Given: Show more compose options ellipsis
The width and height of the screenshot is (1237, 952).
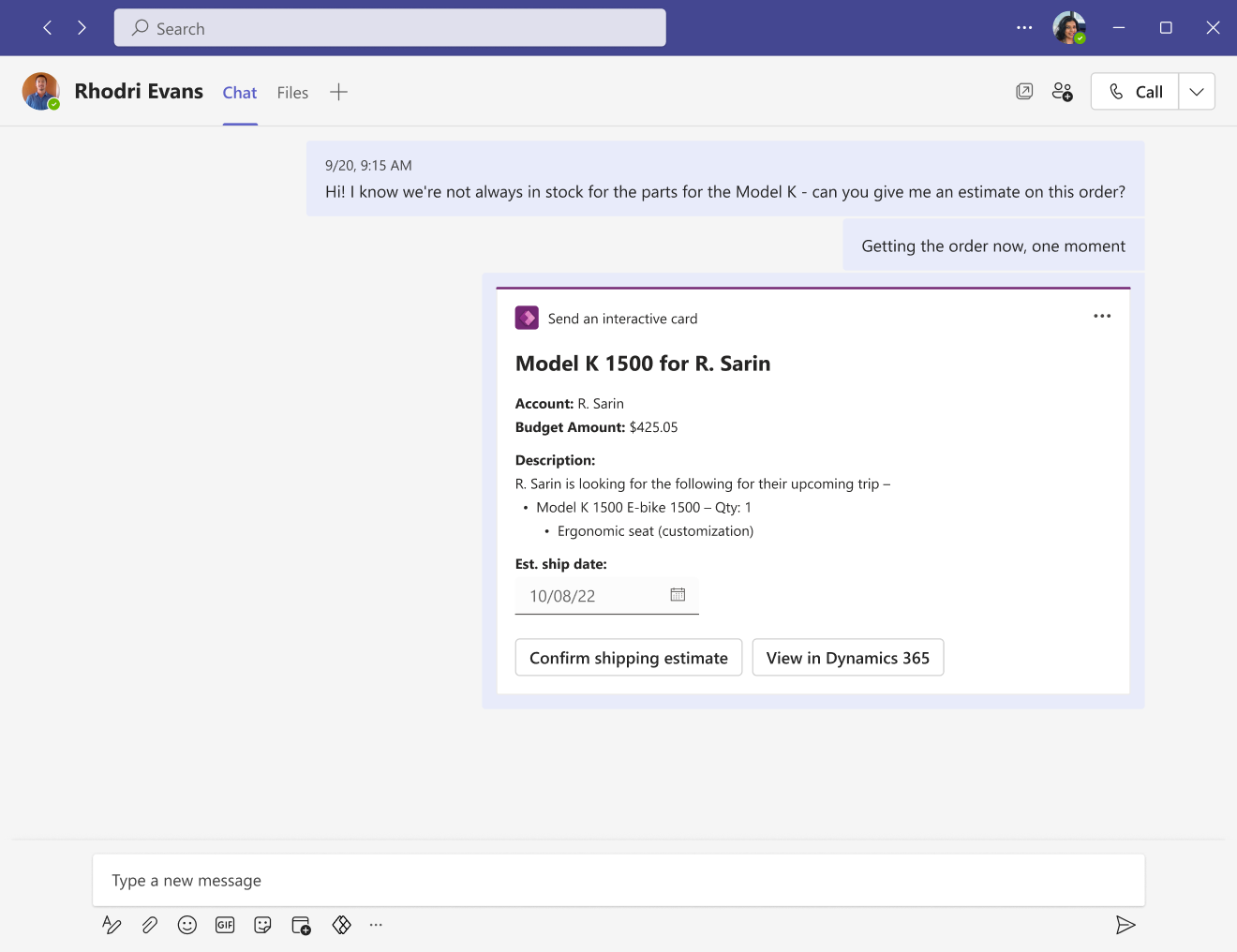Looking at the screenshot, I should pos(376,925).
